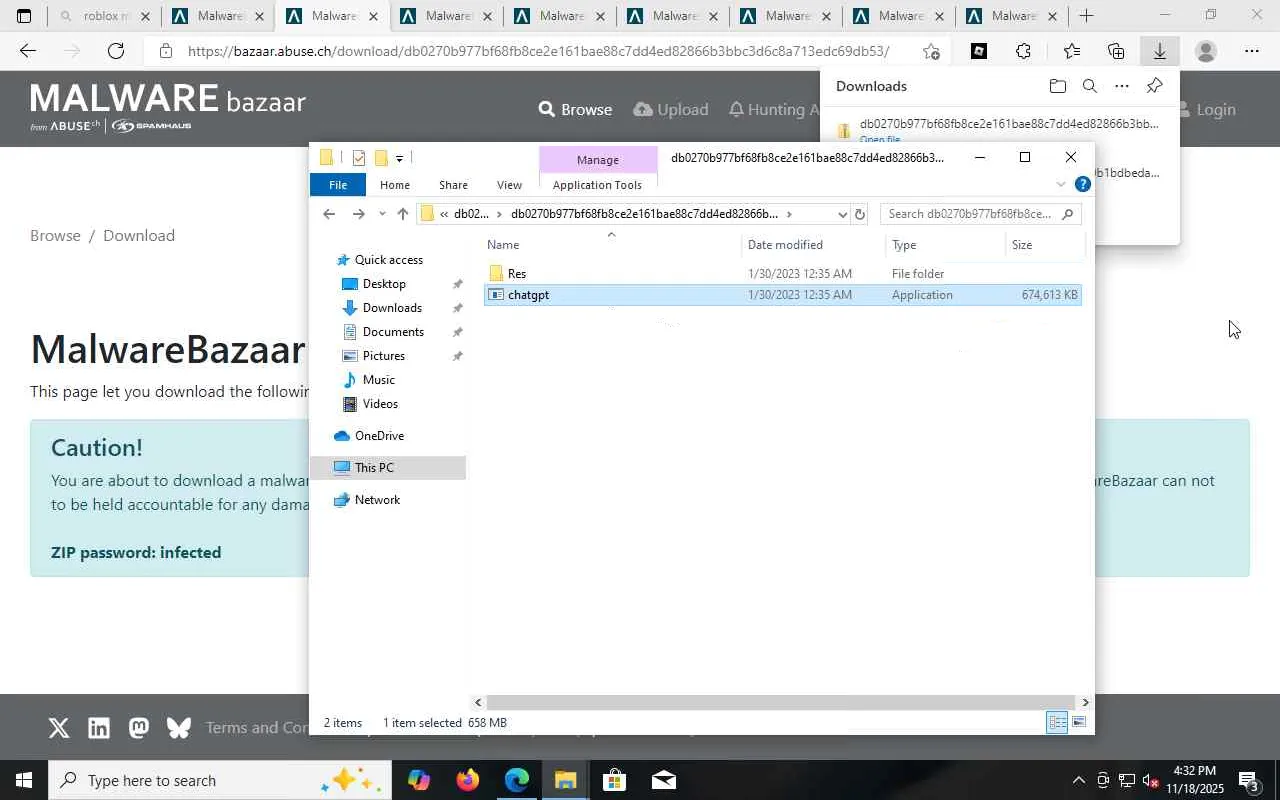Open the LinkedIn footer icon
The image size is (1280, 800).
point(99,728)
